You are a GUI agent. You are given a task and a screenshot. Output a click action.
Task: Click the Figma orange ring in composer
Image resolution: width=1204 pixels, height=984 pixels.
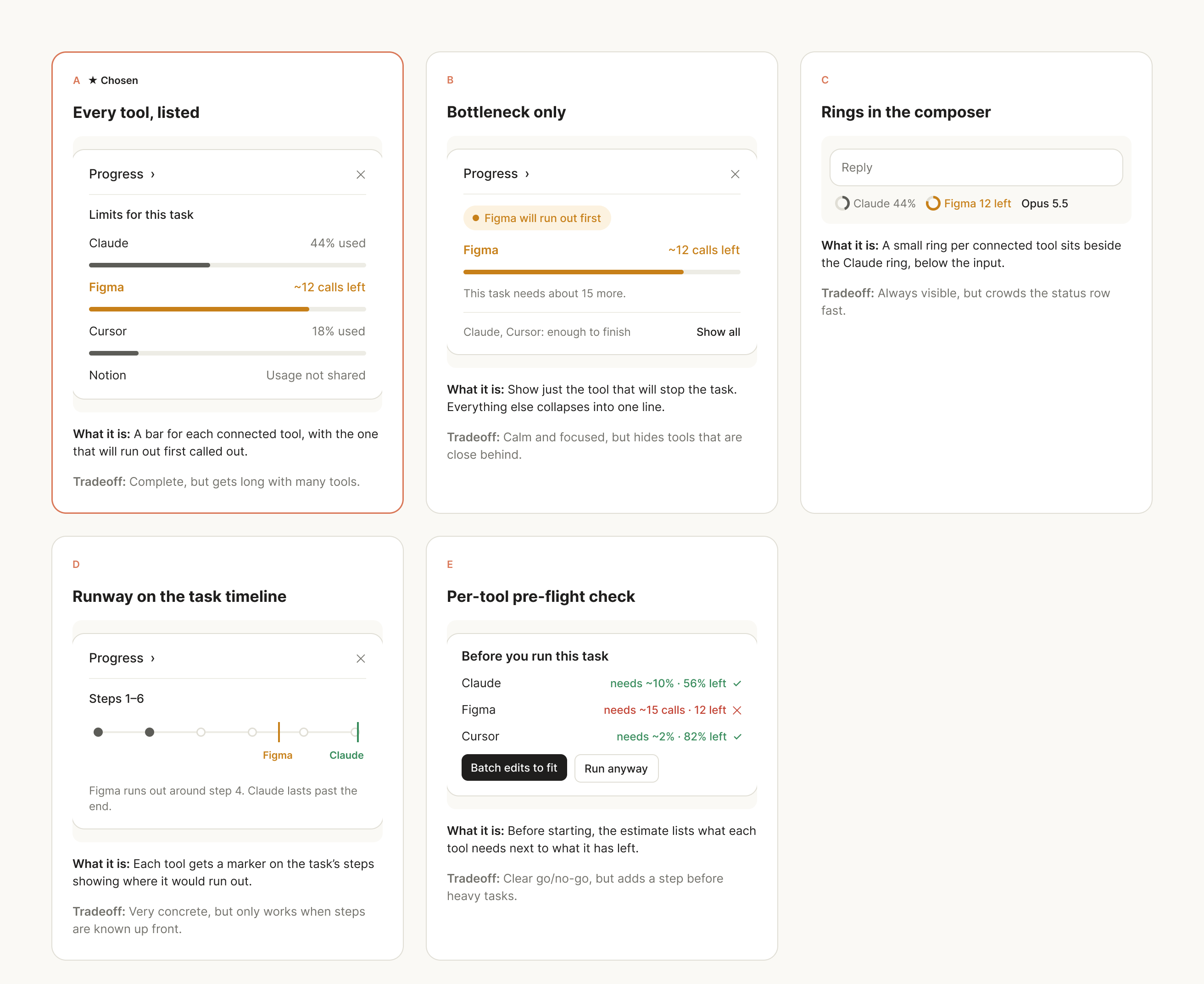click(933, 204)
